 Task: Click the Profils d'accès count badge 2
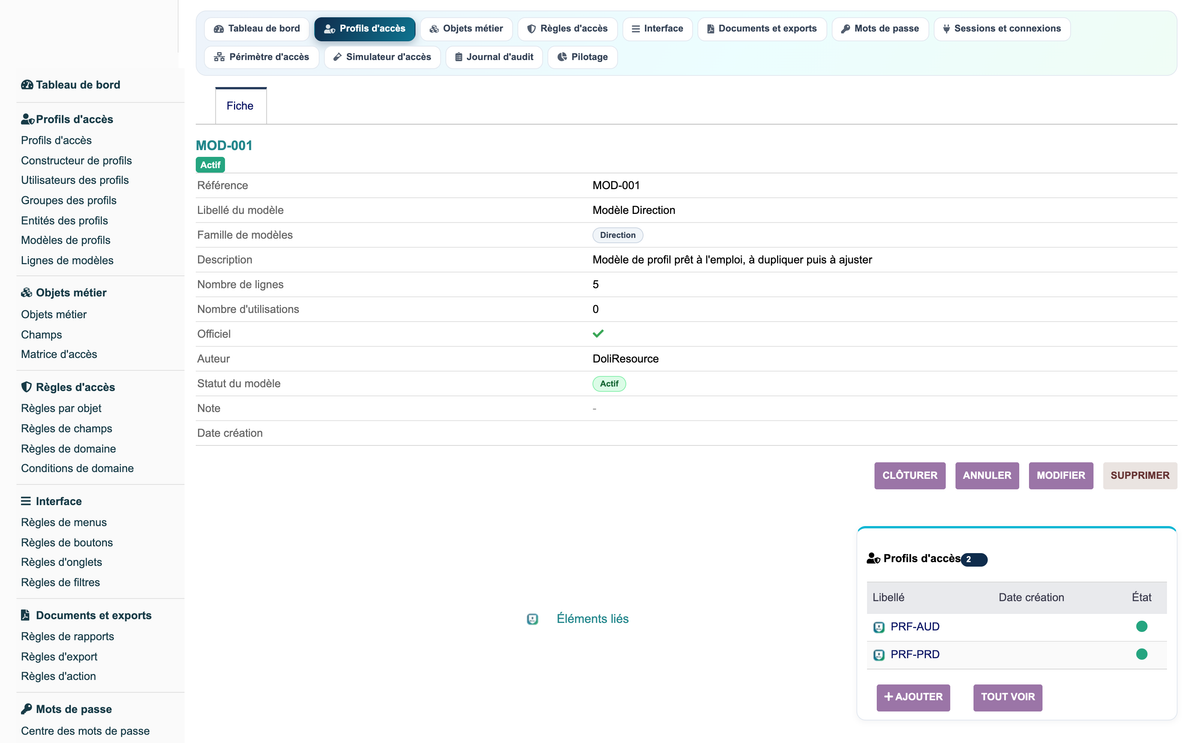click(974, 560)
